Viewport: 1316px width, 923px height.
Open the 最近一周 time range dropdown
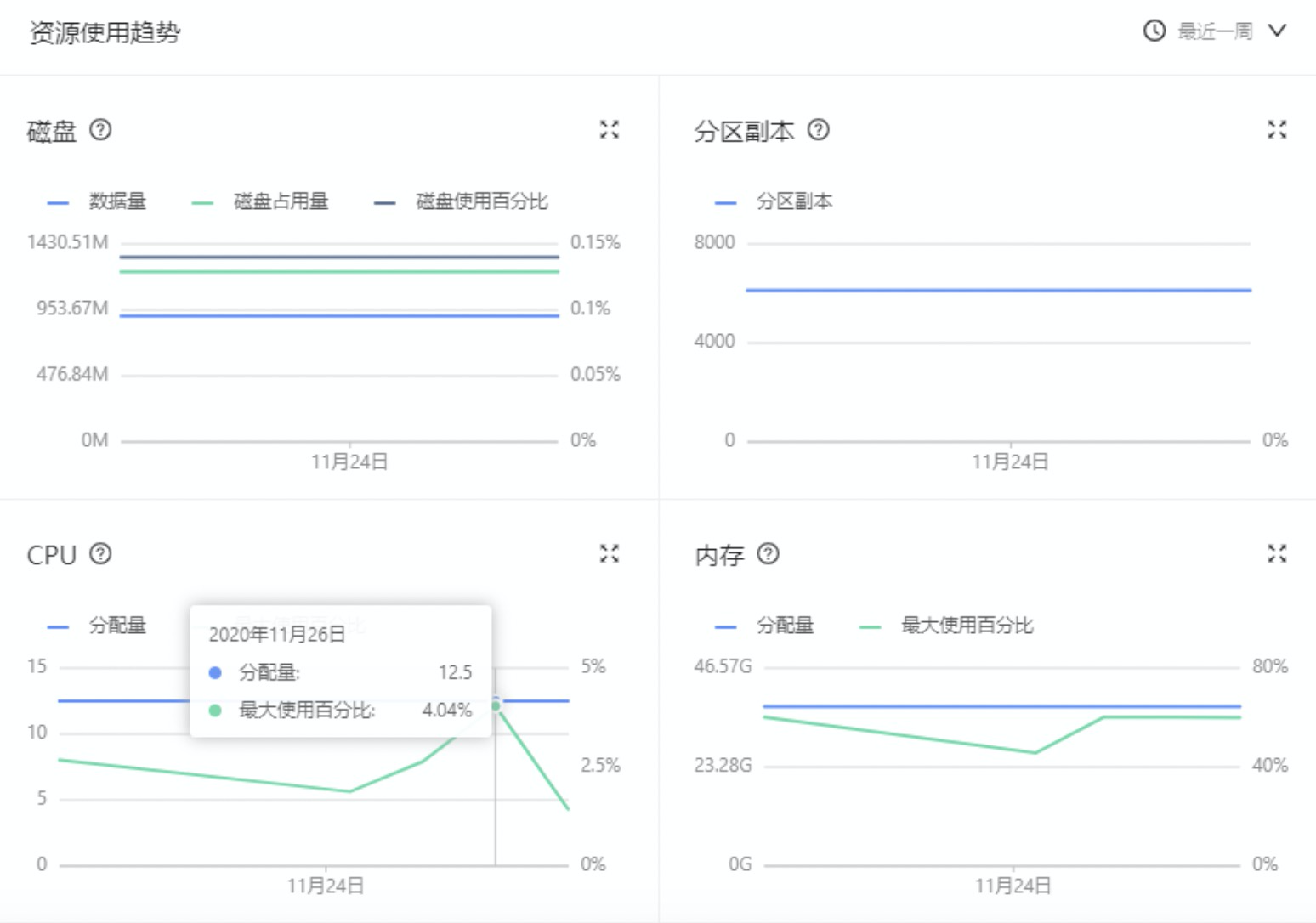point(1216,31)
